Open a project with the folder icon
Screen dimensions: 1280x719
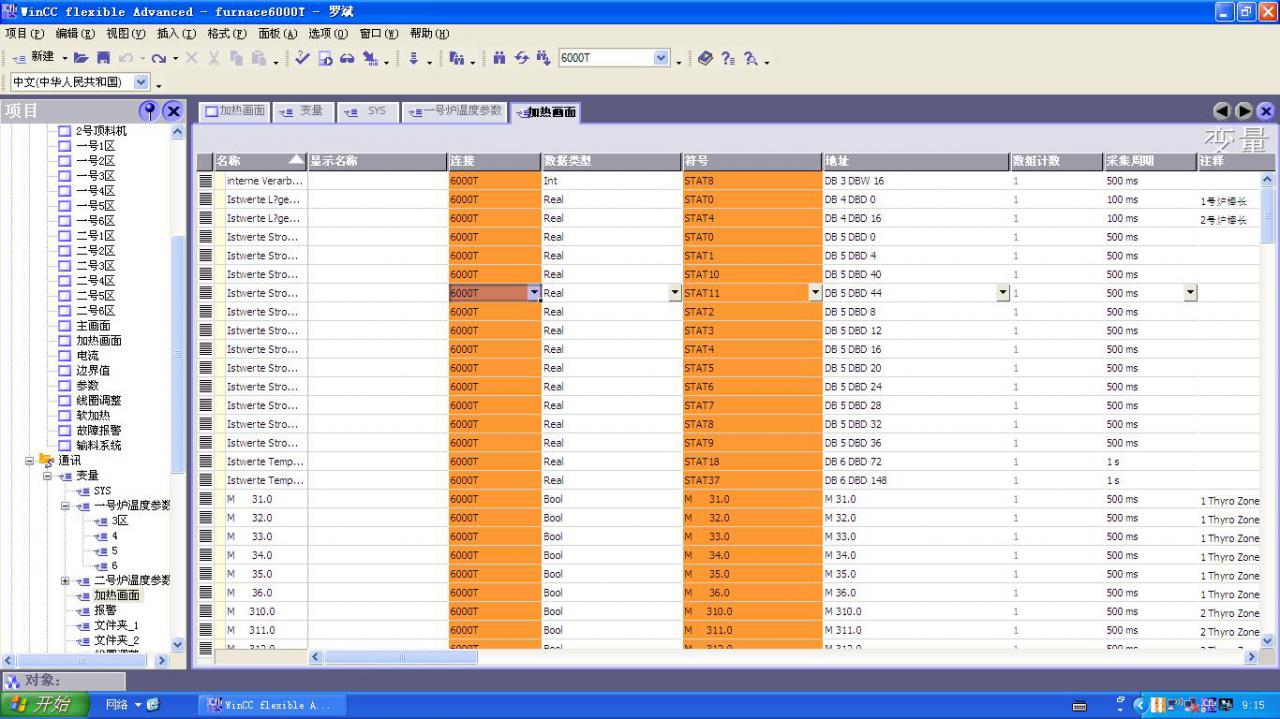coord(79,58)
